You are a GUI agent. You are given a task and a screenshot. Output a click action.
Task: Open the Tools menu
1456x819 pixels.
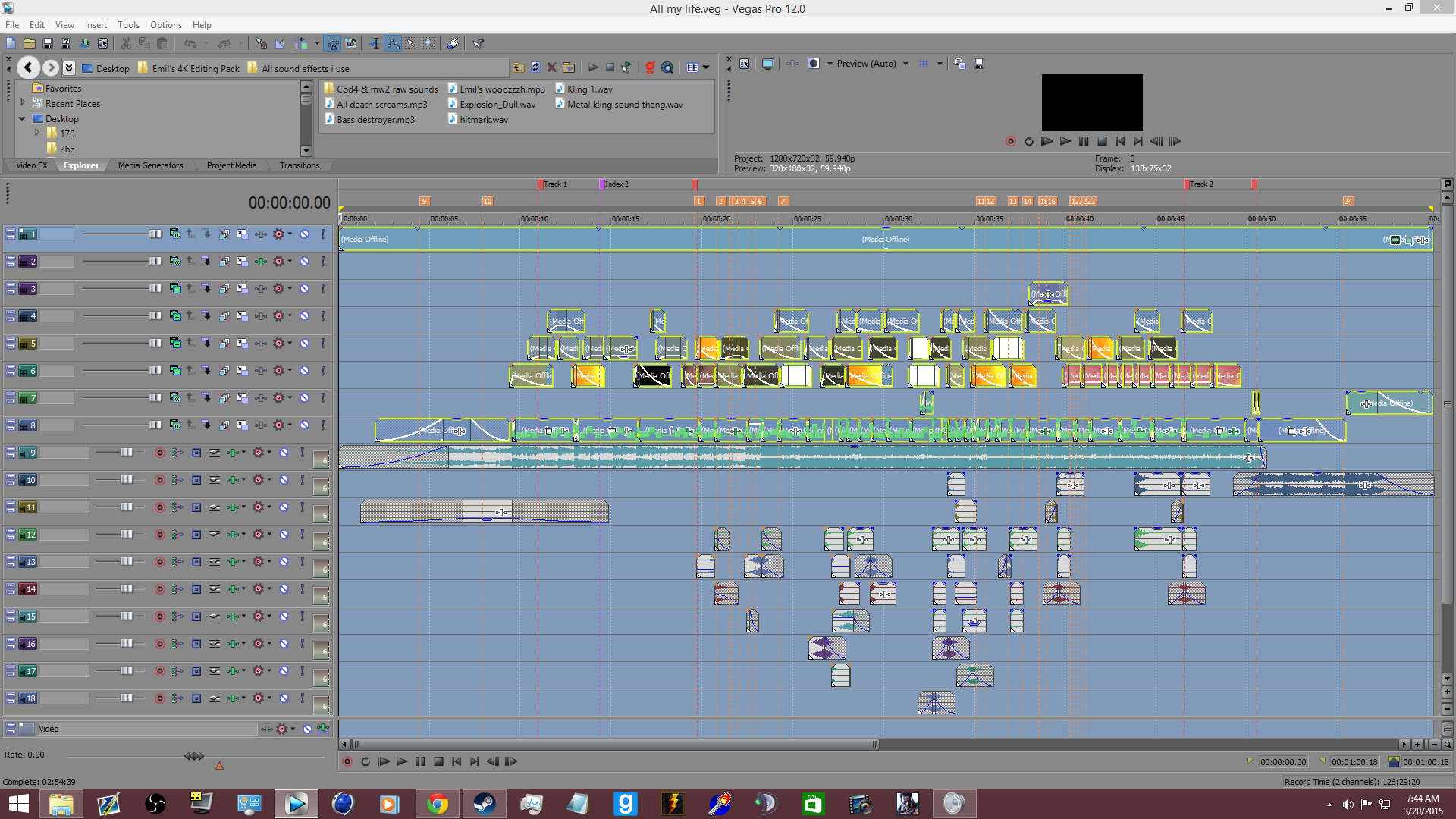tap(128, 25)
